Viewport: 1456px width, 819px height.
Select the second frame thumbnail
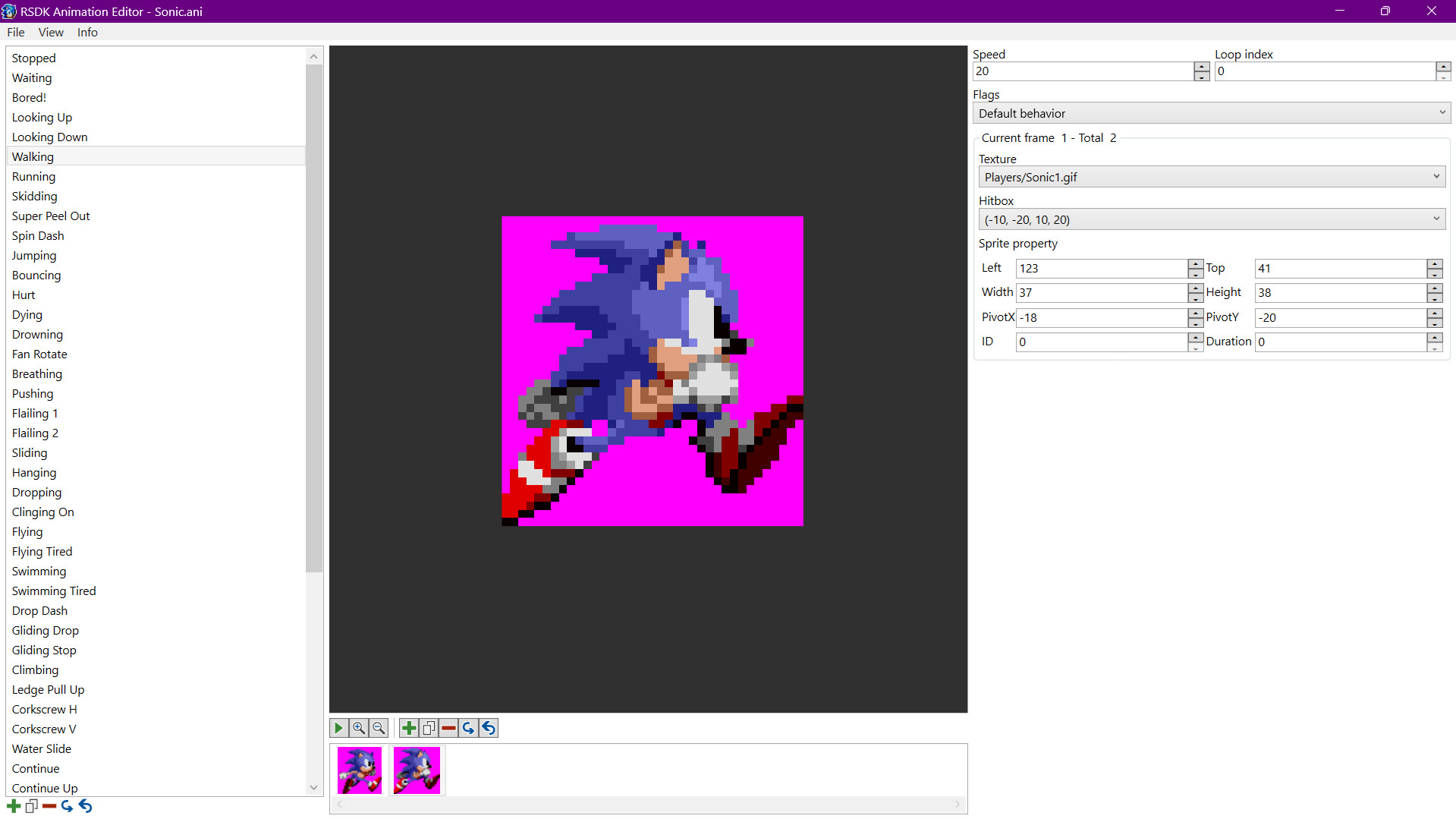click(416, 769)
